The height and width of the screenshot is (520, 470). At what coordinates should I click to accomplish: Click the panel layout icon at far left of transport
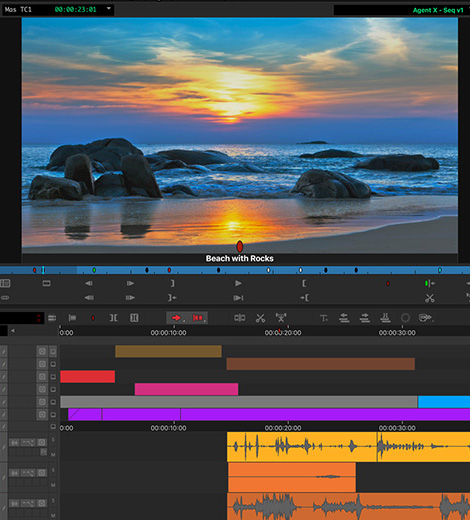[x=5, y=283]
